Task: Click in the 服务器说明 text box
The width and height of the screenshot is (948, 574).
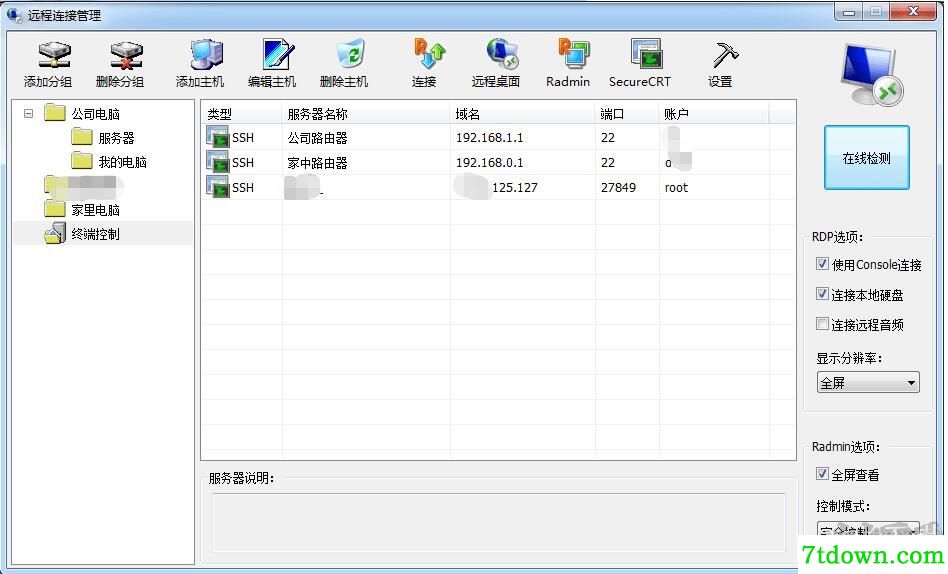Action: [499, 522]
